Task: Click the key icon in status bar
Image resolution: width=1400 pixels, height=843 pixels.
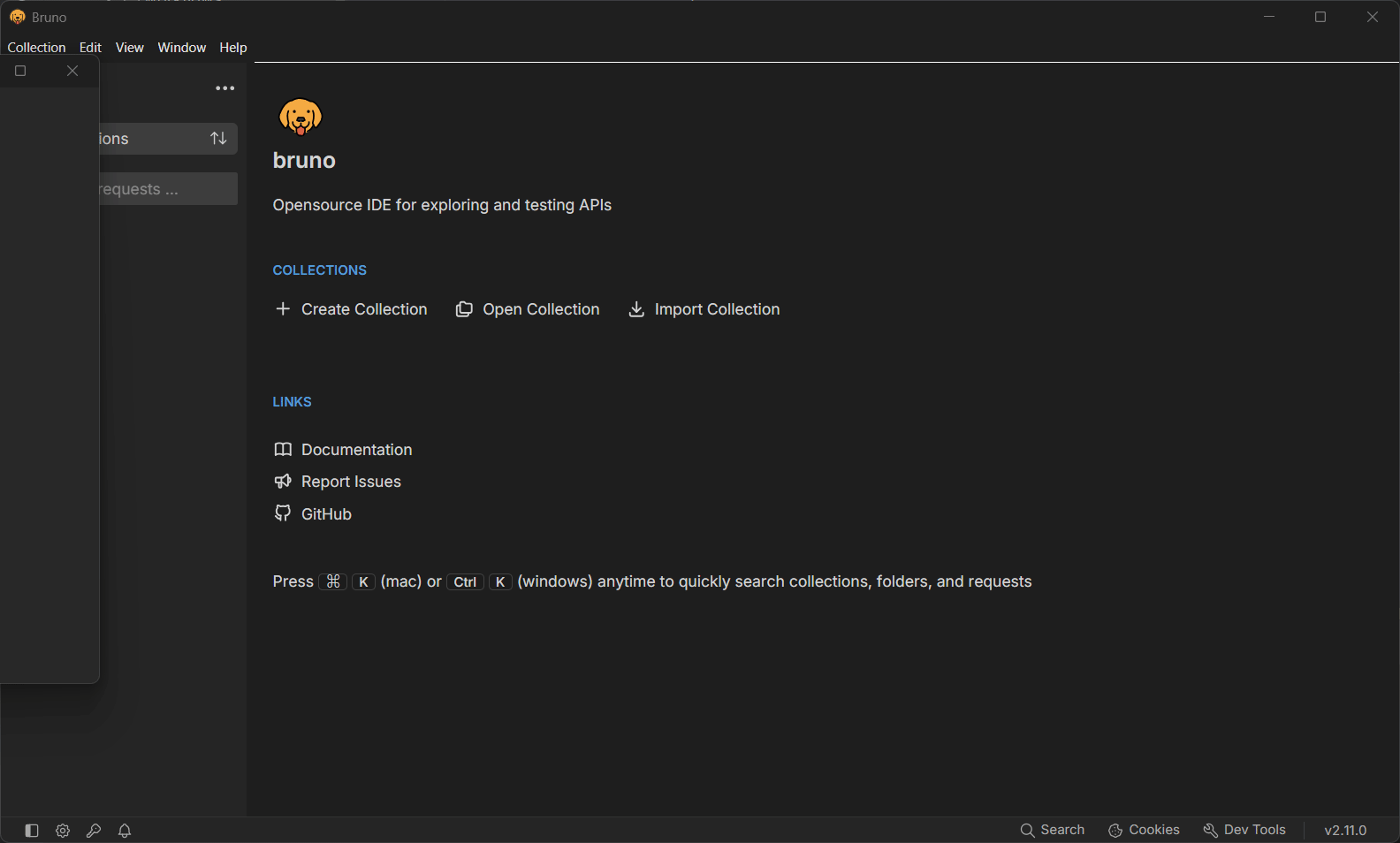Action: 94,831
